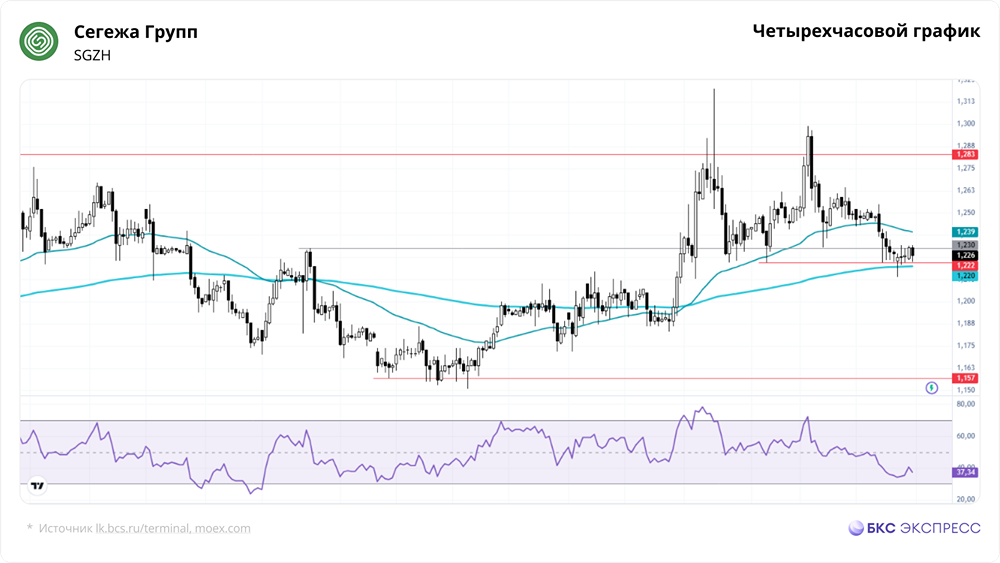Select the teal 1,239 moving average label
The image size is (1000, 563).
tap(965, 232)
